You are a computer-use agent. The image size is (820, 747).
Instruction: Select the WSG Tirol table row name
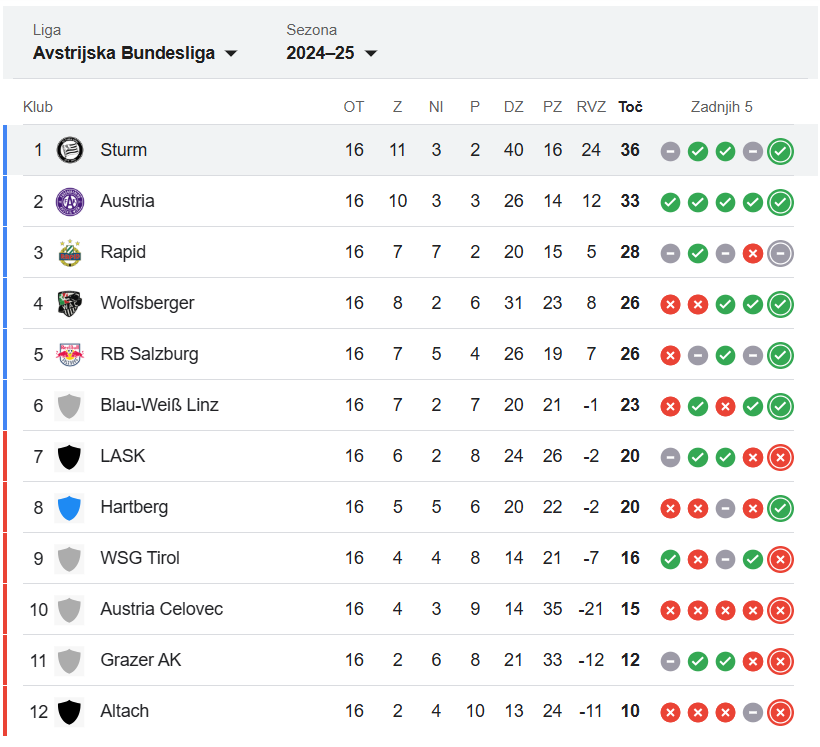(x=140, y=558)
